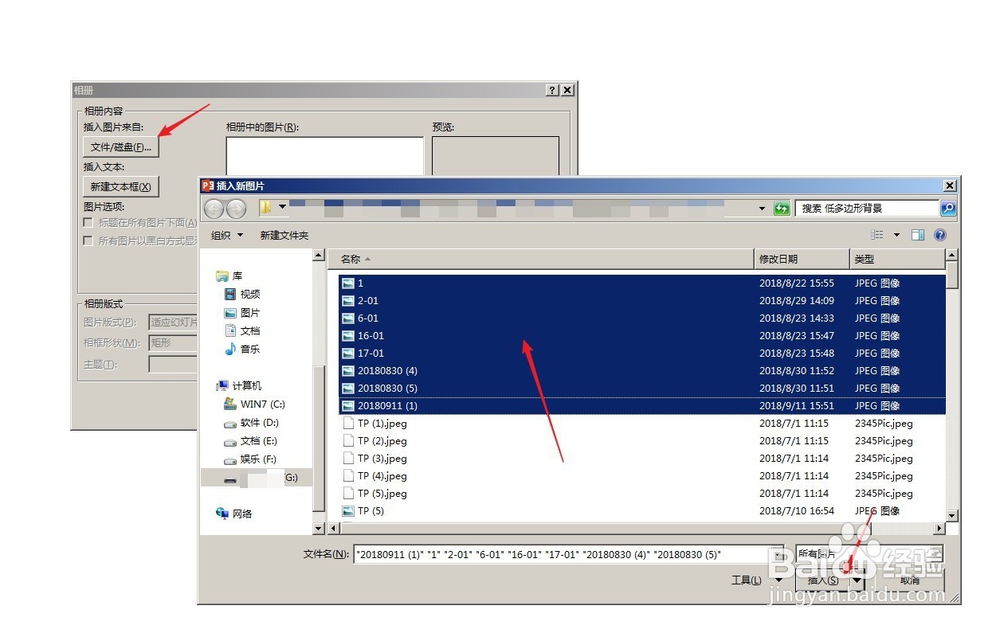Select 计算机 in navigation pane
This screenshot has width=1000, height=629.
click(239, 385)
